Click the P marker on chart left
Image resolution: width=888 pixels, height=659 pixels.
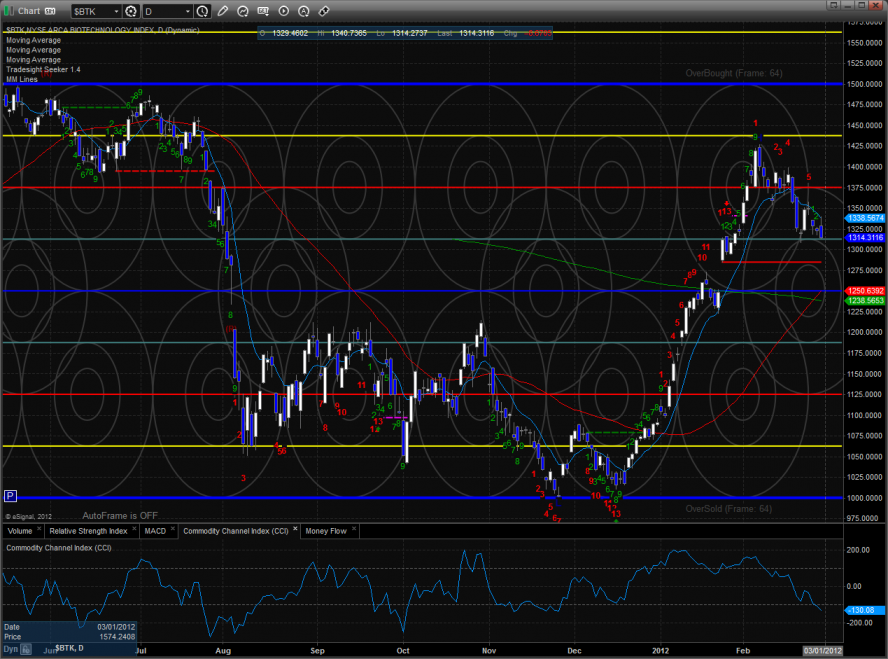(10, 495)
